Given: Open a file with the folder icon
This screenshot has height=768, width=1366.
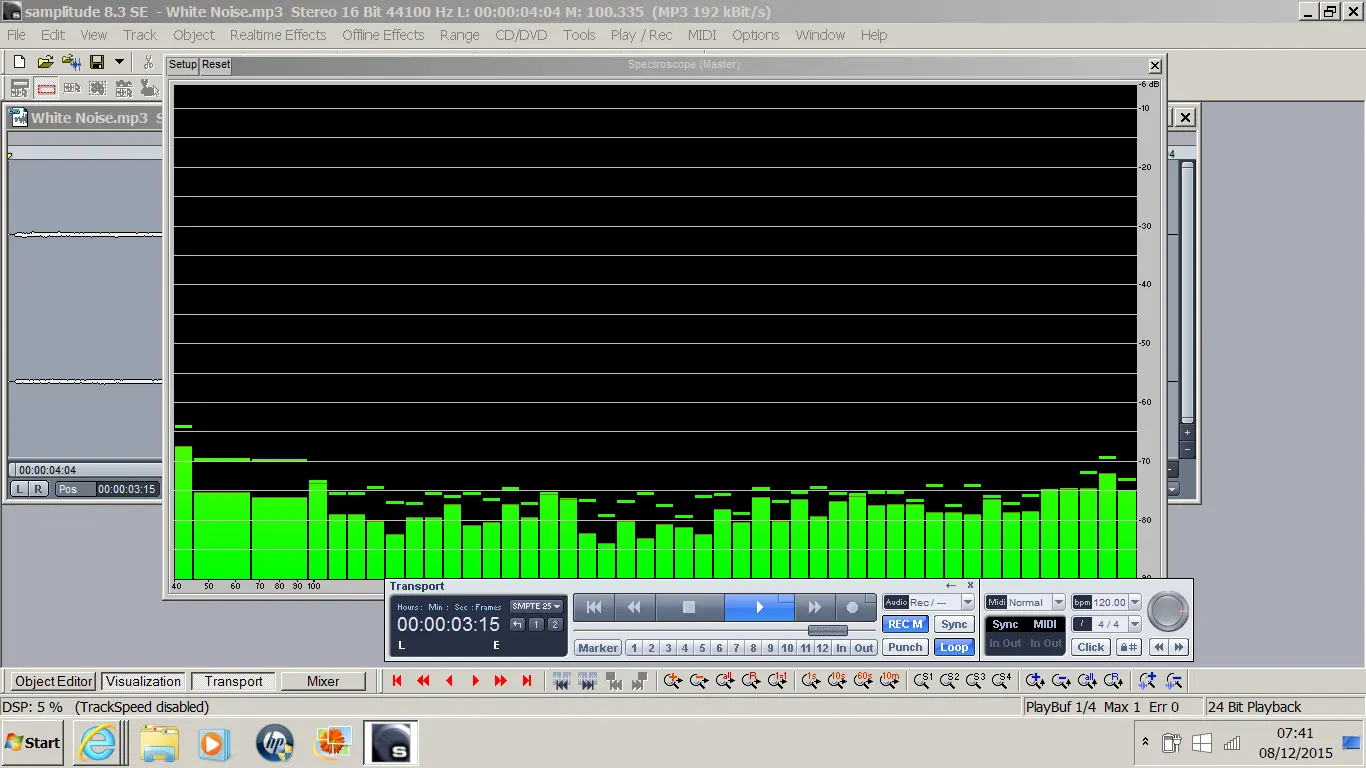Looking at the screenshot, I should pos(45,62).
